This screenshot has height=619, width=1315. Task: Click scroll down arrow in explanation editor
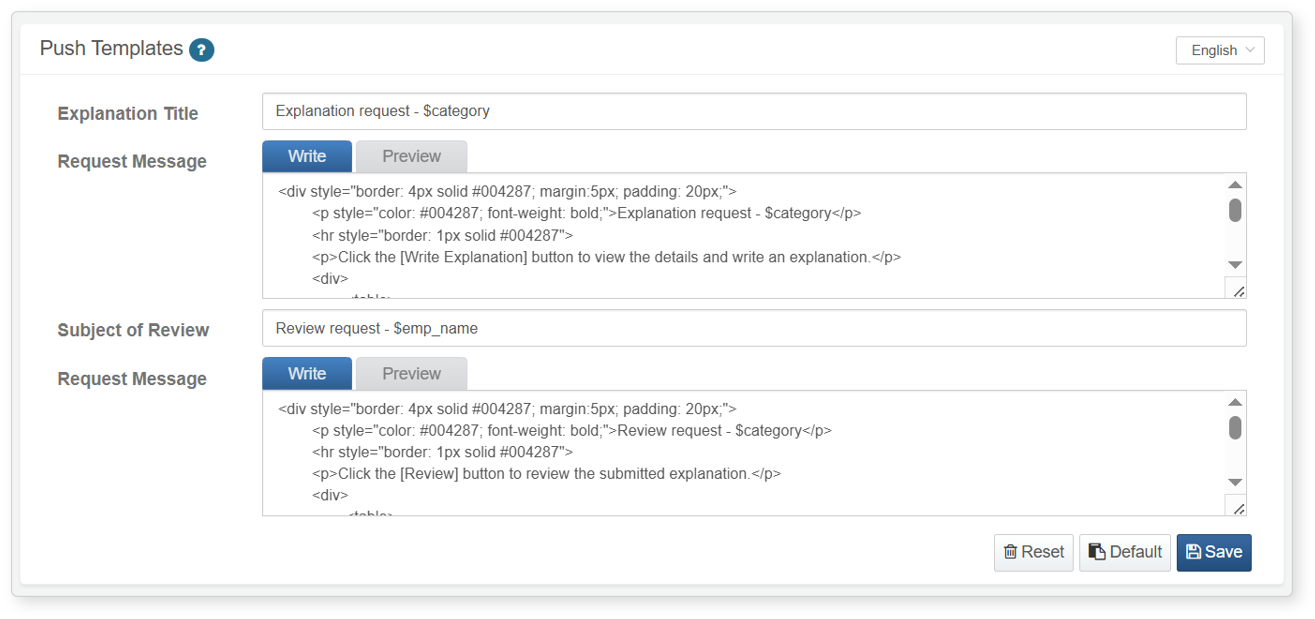[1235, 265]
